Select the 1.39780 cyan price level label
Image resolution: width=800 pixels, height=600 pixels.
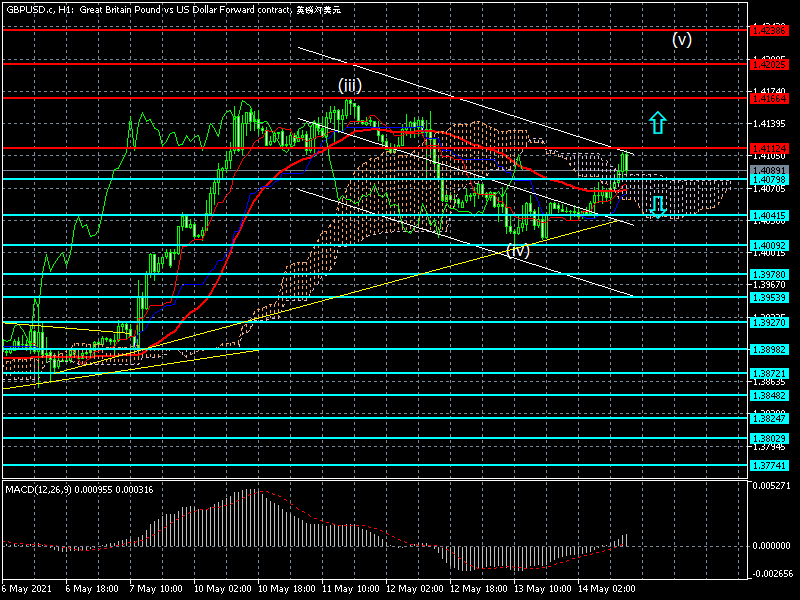click(769, 274)
